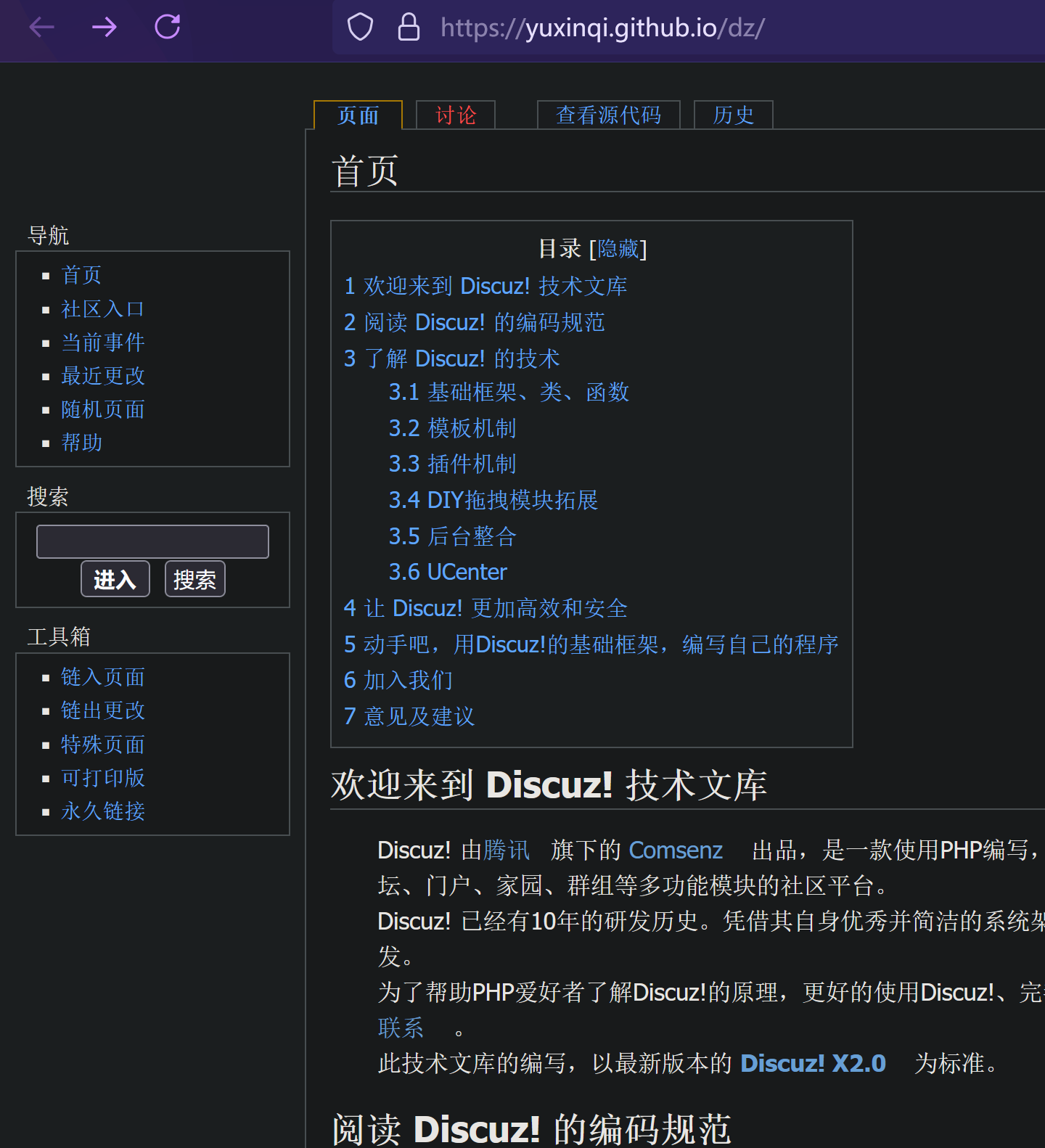Open 可打印版 toolbox link
Image resolution: width=1045 pixels, height=1148 pixels.
[102, 778]
